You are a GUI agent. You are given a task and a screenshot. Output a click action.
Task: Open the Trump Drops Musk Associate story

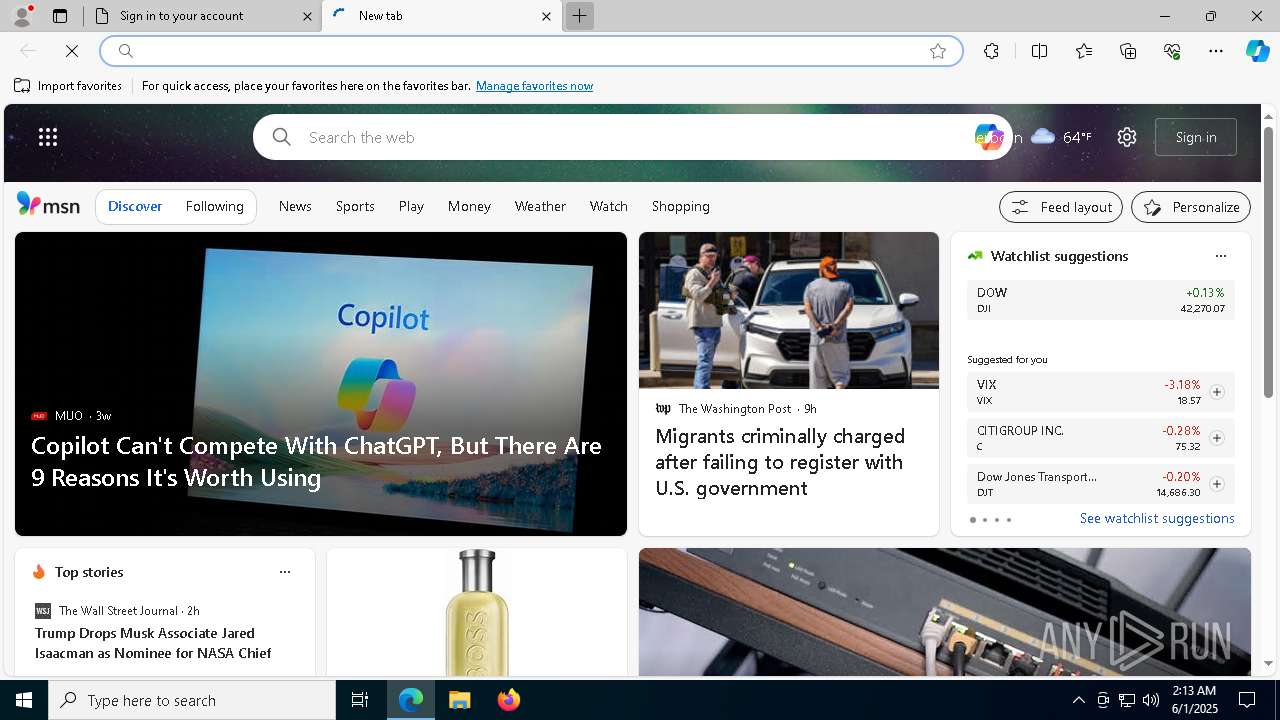click(153, 643)
